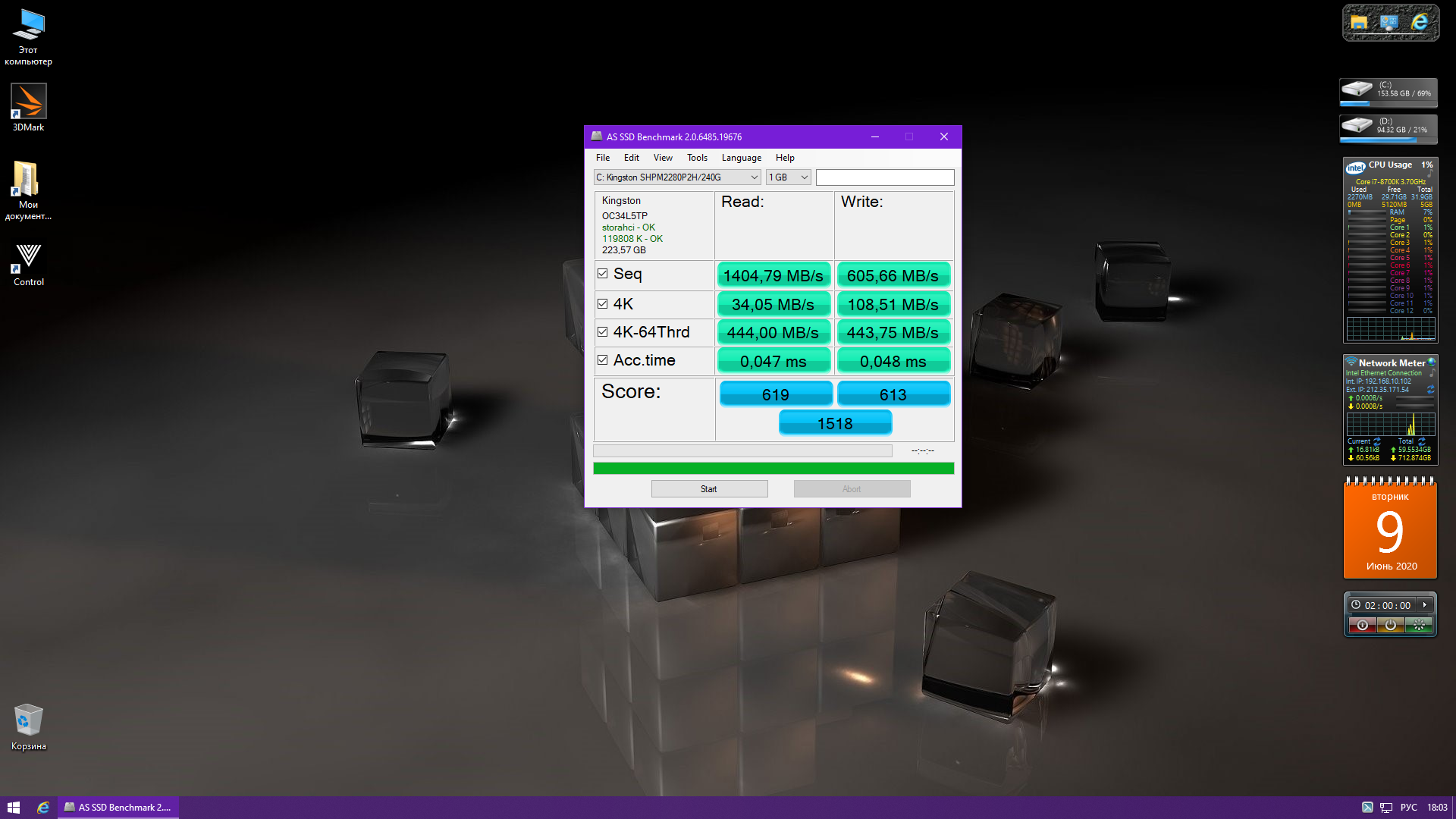Click the total score 1518 button
The width and height of the screenshot is (1456, 819).
[835, 423]
